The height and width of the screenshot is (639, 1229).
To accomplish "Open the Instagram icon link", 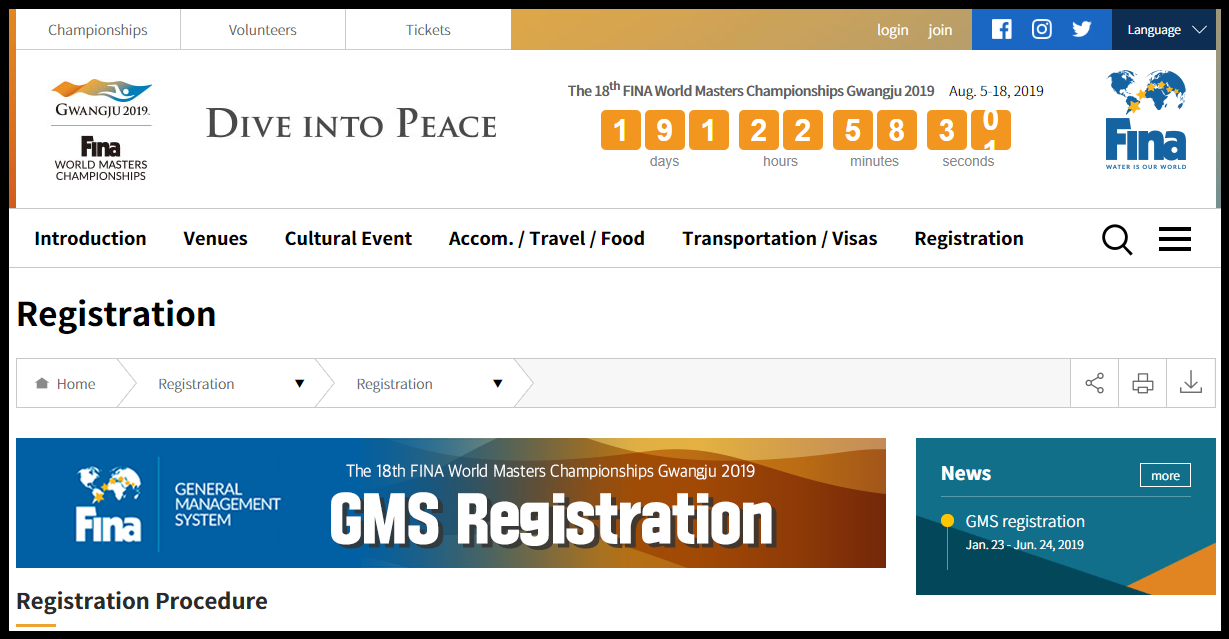I will coord(1041,29).
